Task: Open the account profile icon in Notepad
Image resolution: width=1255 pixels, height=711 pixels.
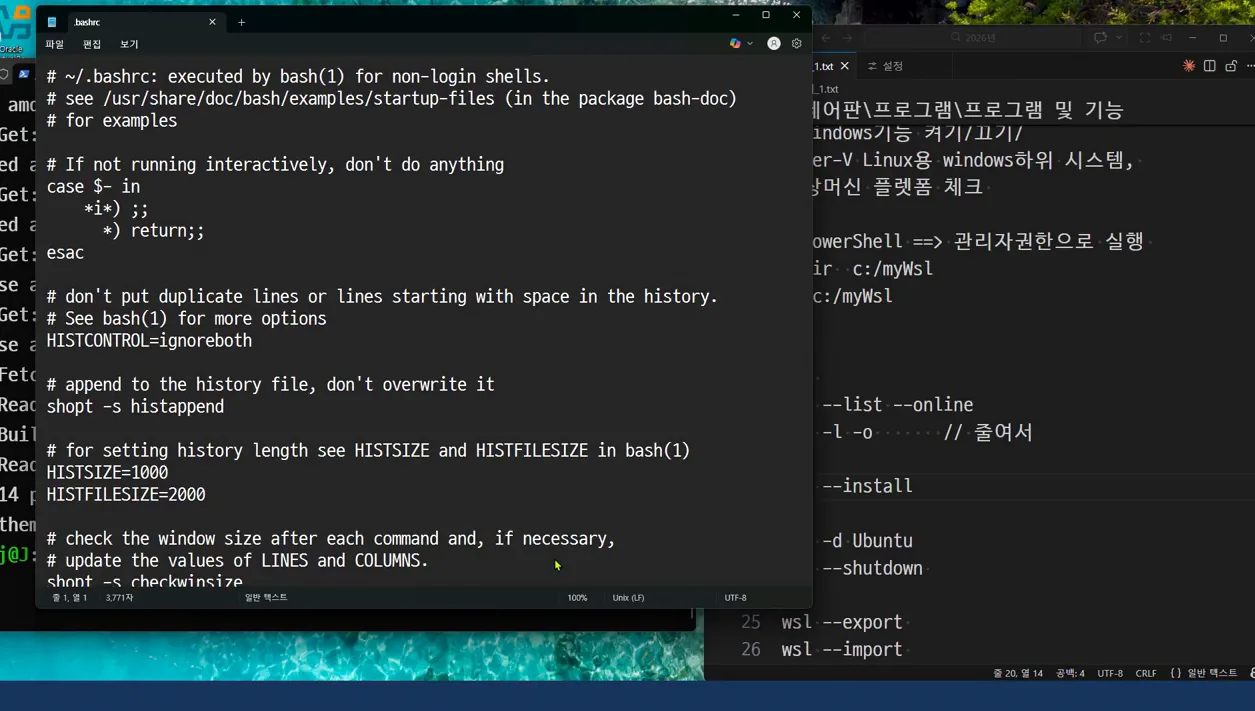Action: coord(774,44)
